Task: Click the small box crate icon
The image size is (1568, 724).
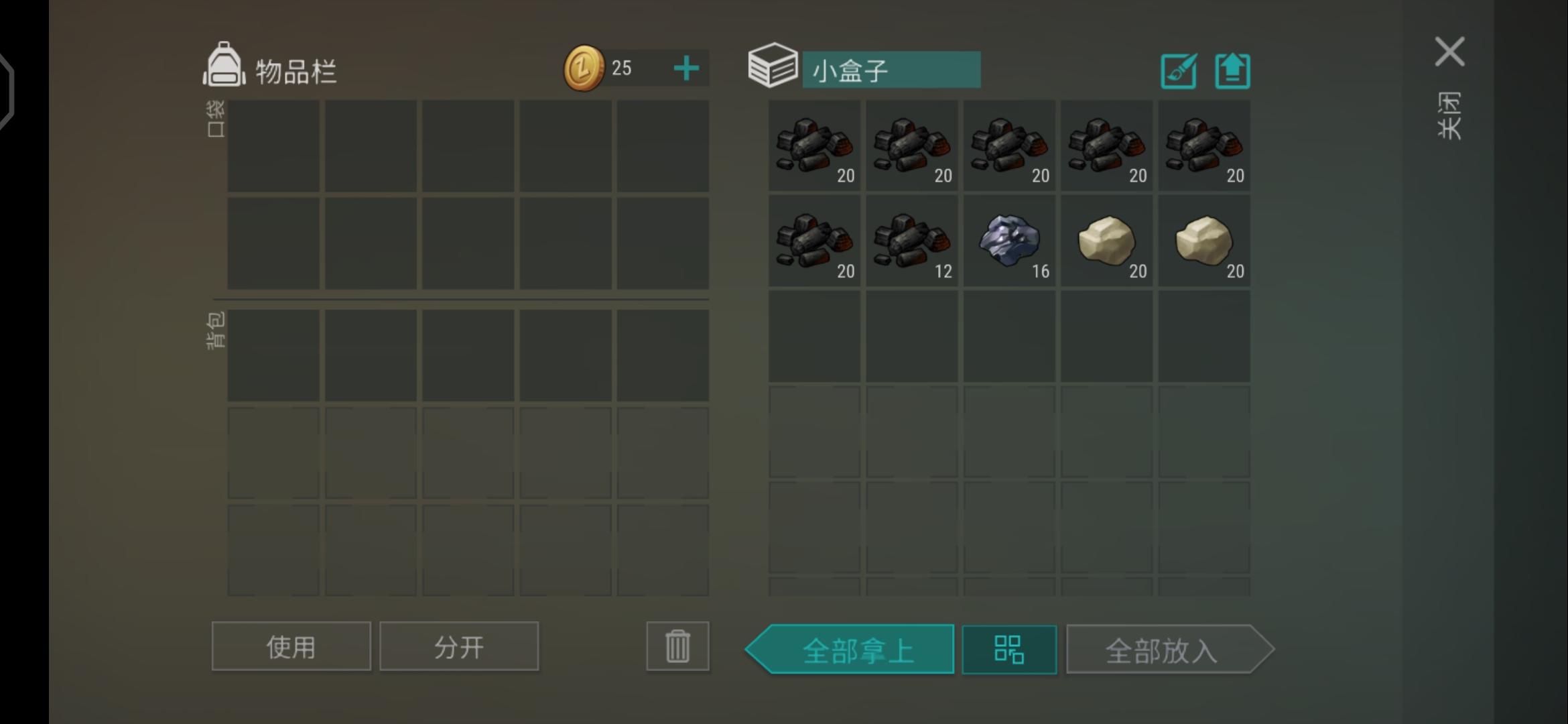Action: 773,65
